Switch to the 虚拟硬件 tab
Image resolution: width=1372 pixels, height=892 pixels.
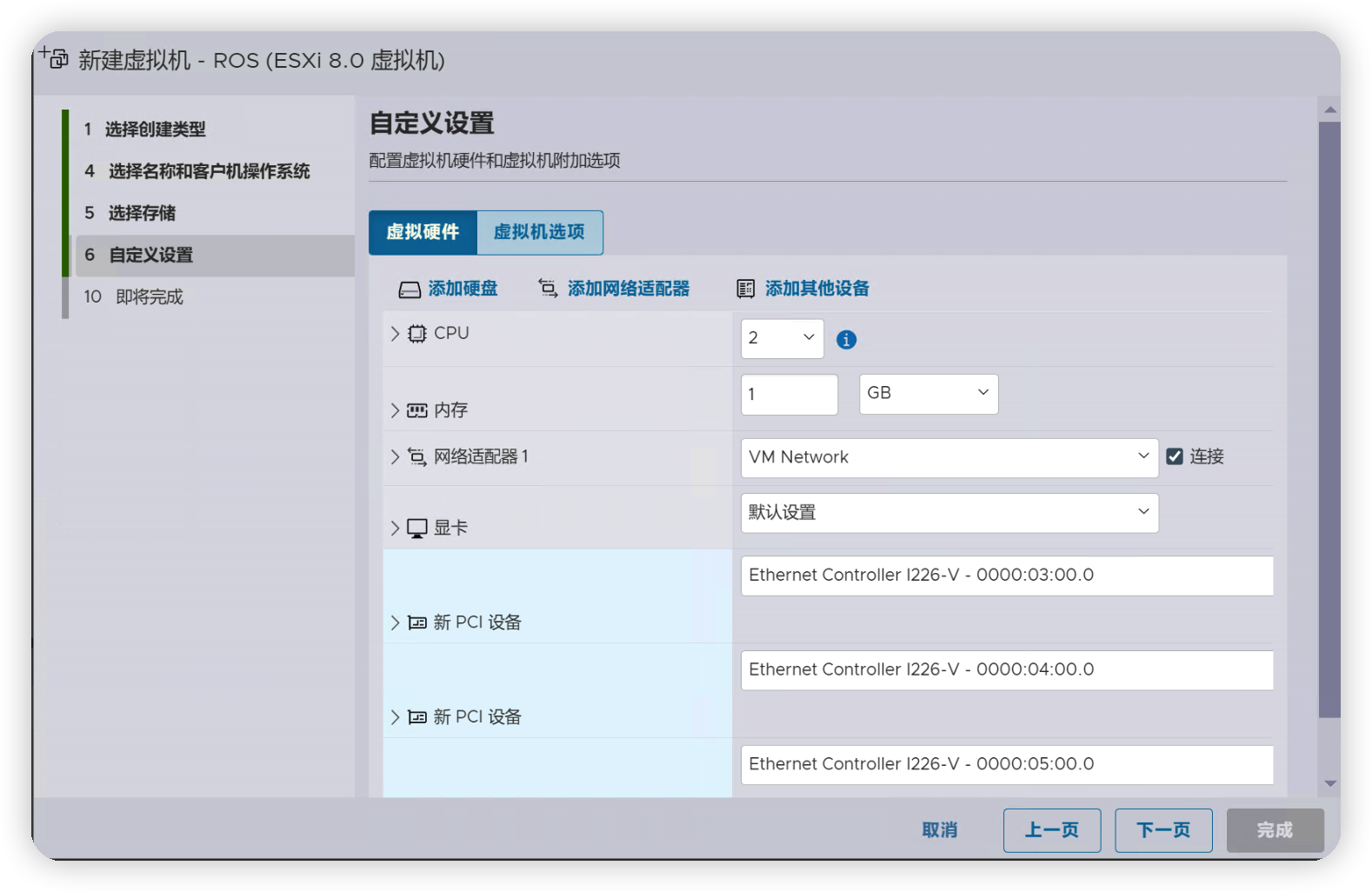point(423,232)
